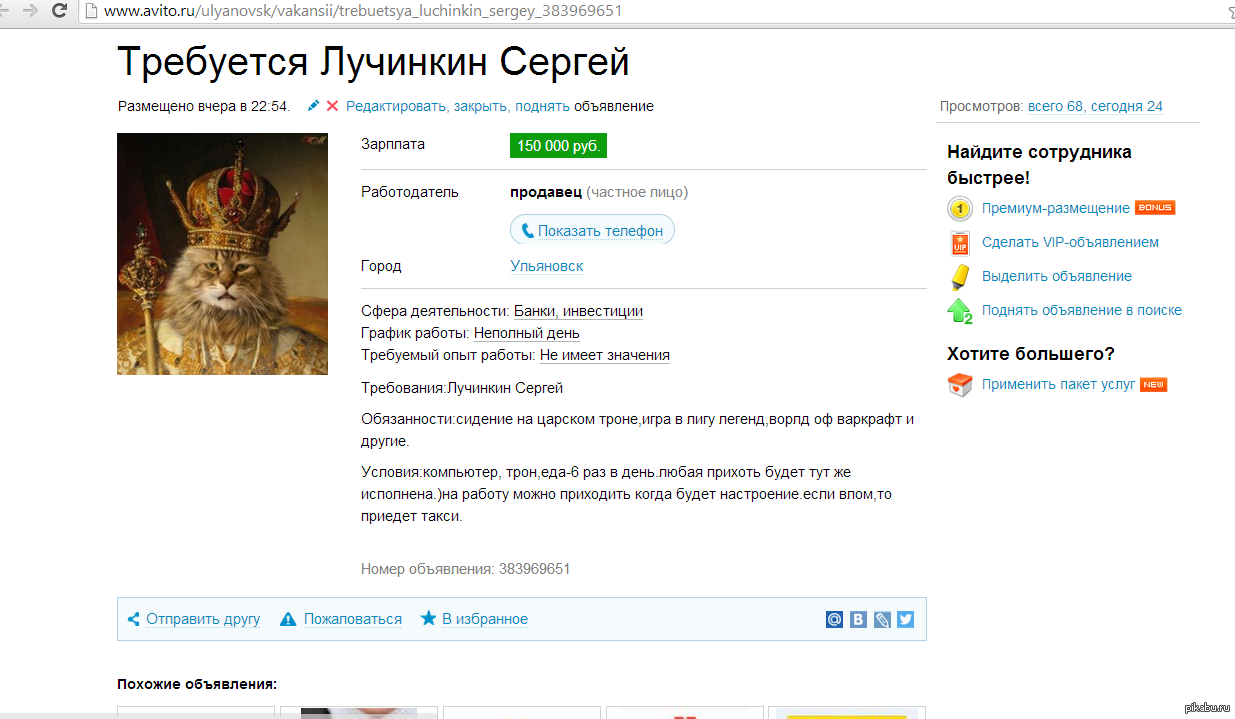Share via Mail.ru @ icon
The image size is (1235, 719).
pyautogui.click(x=835, y=619)
